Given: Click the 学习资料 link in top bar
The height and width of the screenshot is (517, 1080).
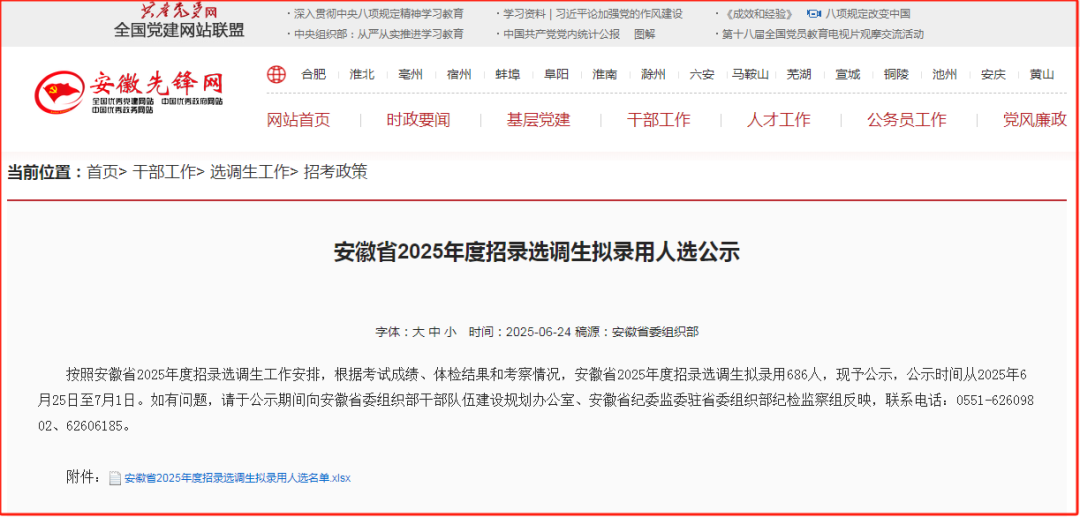Looking at the screenshot, I should coord(525,14).
